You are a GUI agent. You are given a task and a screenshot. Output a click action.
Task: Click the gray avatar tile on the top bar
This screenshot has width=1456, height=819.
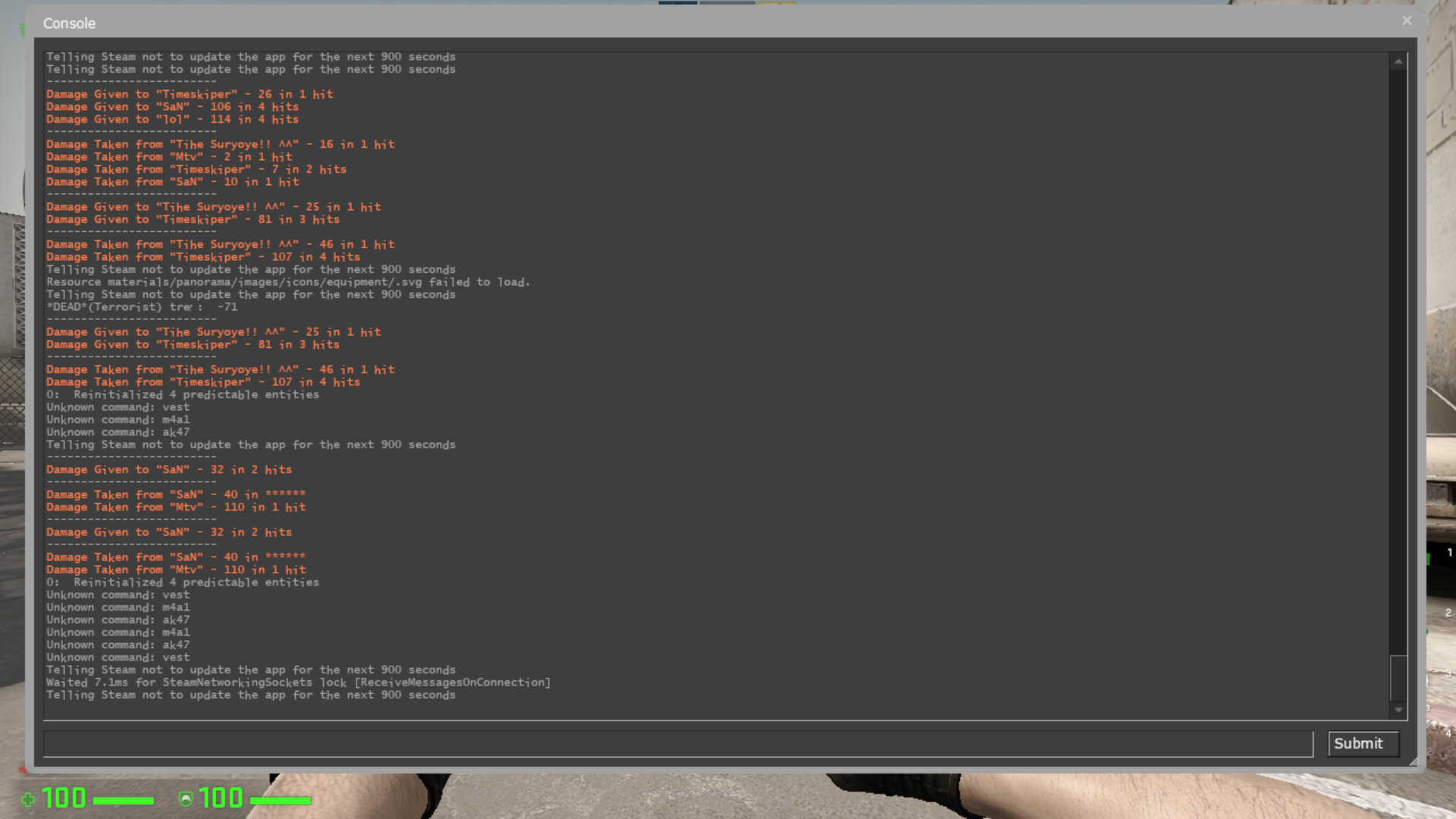726,4
